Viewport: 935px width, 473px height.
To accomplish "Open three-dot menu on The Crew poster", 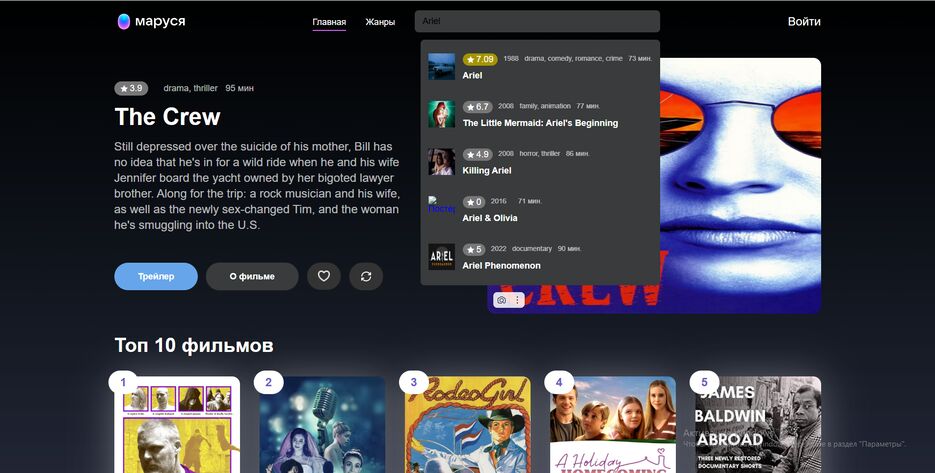I will pos(517,300).
